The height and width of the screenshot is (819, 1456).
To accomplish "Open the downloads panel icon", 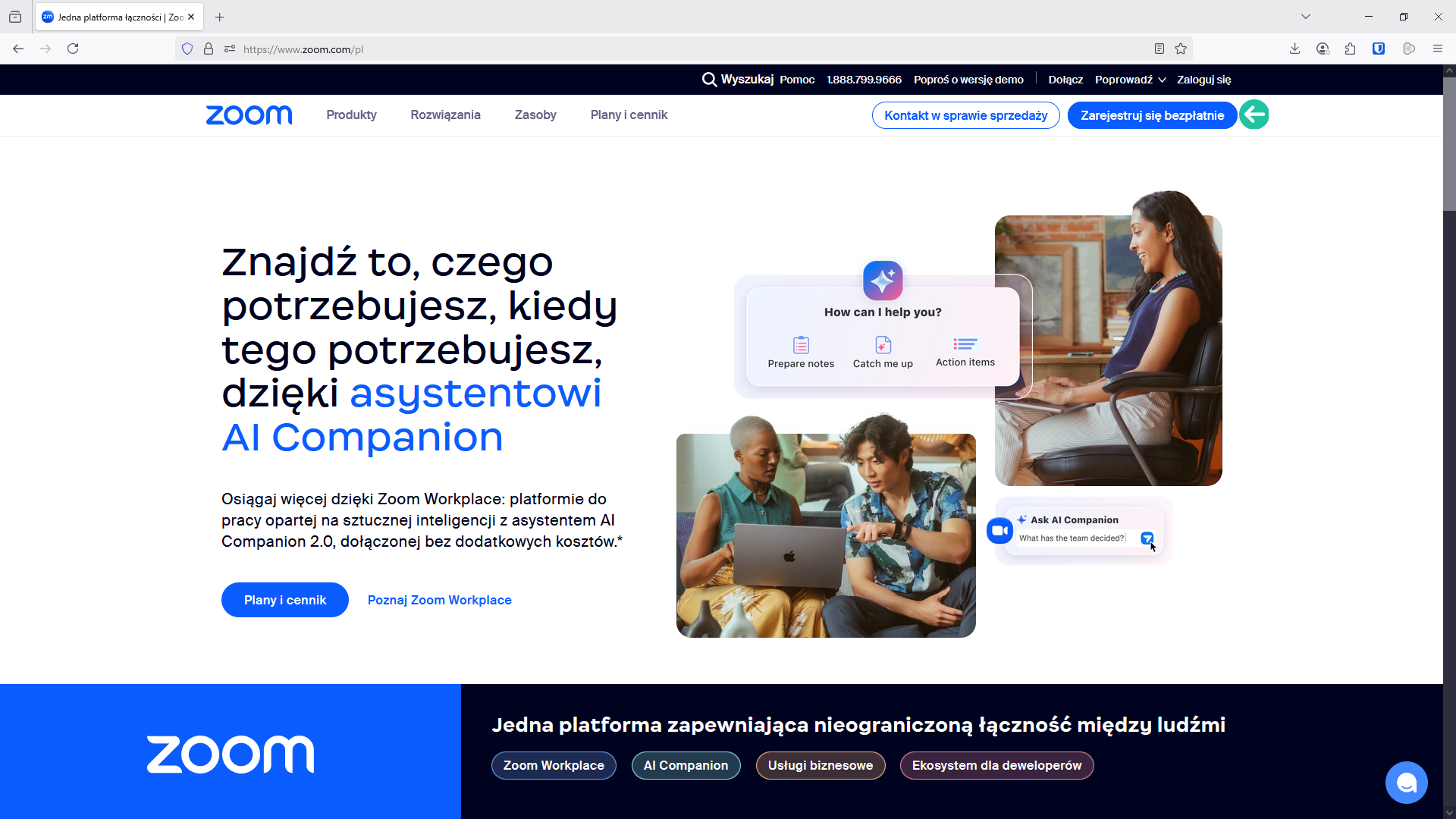I will pos(1295,49).
